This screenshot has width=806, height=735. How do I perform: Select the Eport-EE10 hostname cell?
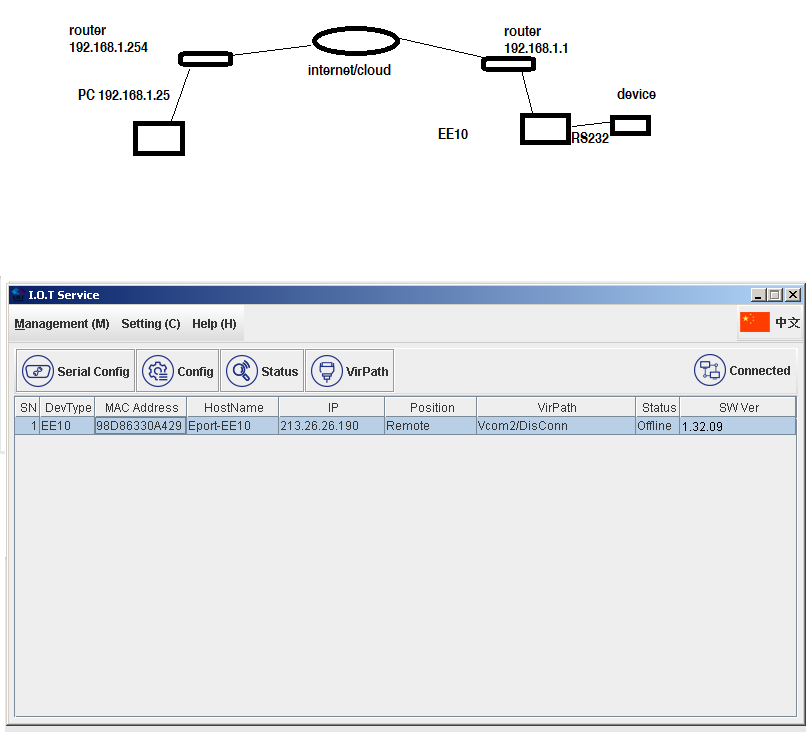(x=233, y=426)
